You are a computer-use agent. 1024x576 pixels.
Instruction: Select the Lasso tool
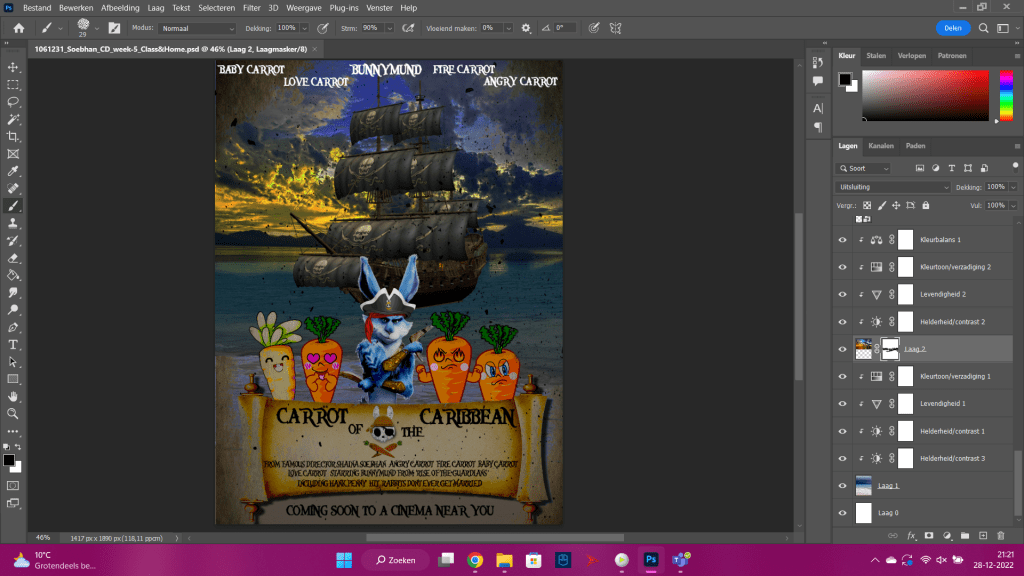coord(13,102)
